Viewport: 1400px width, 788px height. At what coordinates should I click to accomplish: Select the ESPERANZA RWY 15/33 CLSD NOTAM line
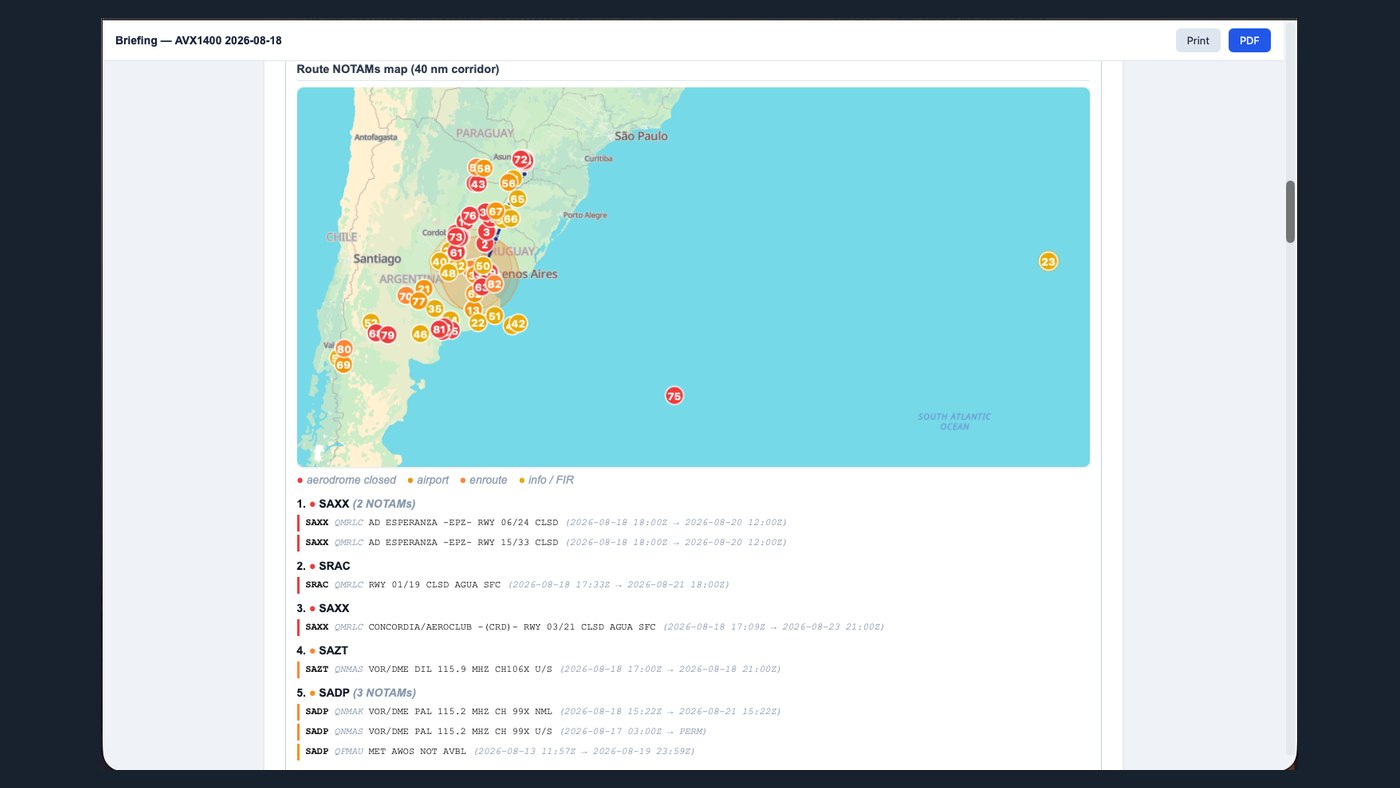click(546, 542)
